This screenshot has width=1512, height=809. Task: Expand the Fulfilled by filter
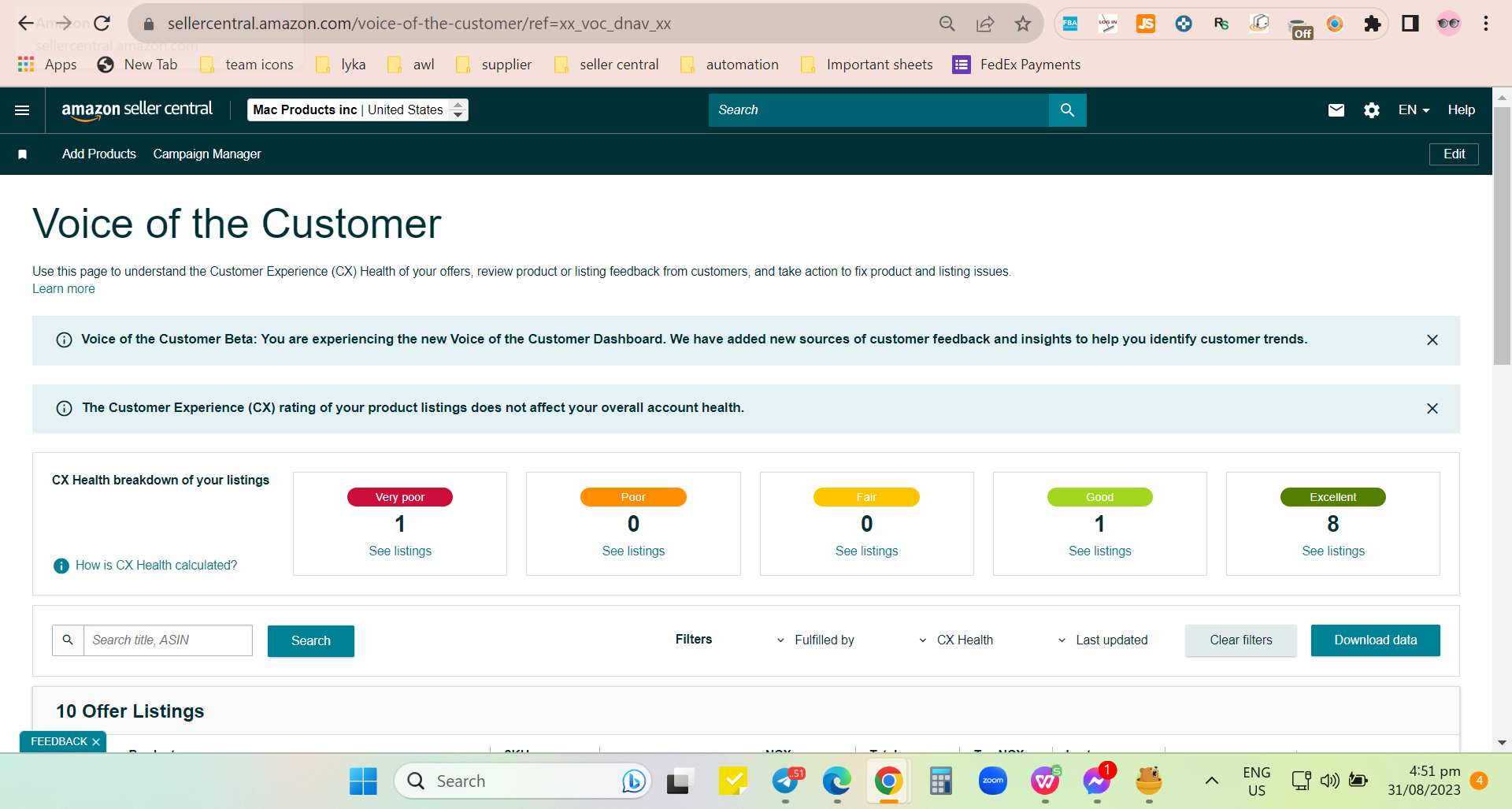click(815, 640)
